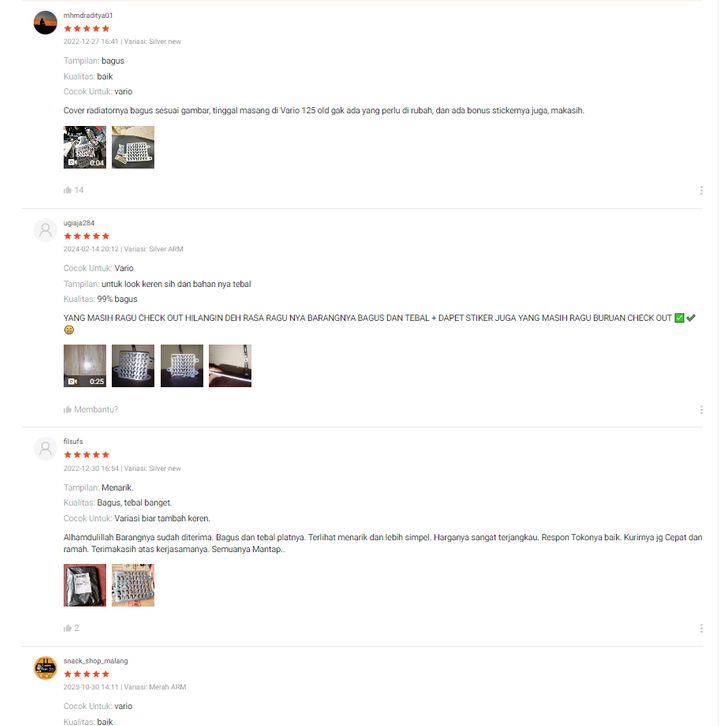Open radiator cover photo in mhmdraditya01's review
Image resolution: width=726 pixels, height=726 pixels.
click(133, 147)
